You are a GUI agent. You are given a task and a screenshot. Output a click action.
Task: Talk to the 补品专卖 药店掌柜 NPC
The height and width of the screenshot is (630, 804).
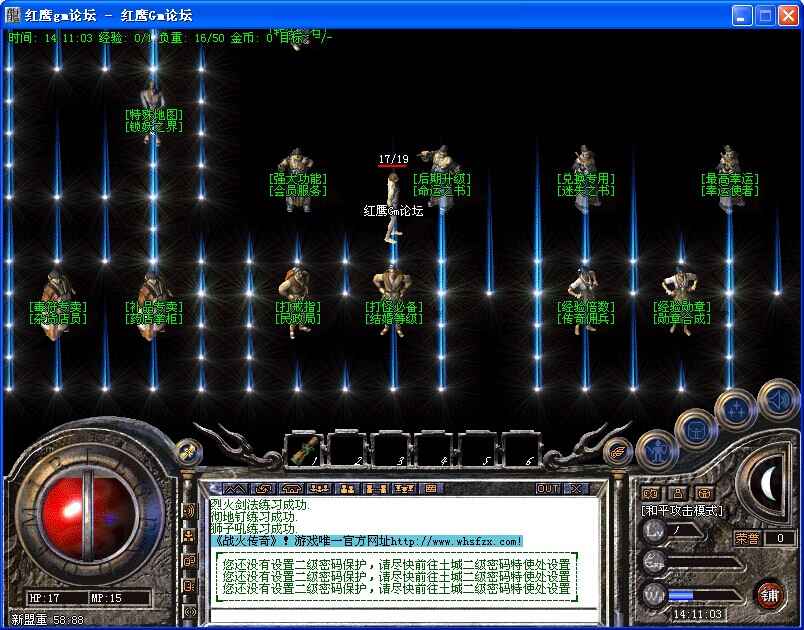[x=153, y=307]
